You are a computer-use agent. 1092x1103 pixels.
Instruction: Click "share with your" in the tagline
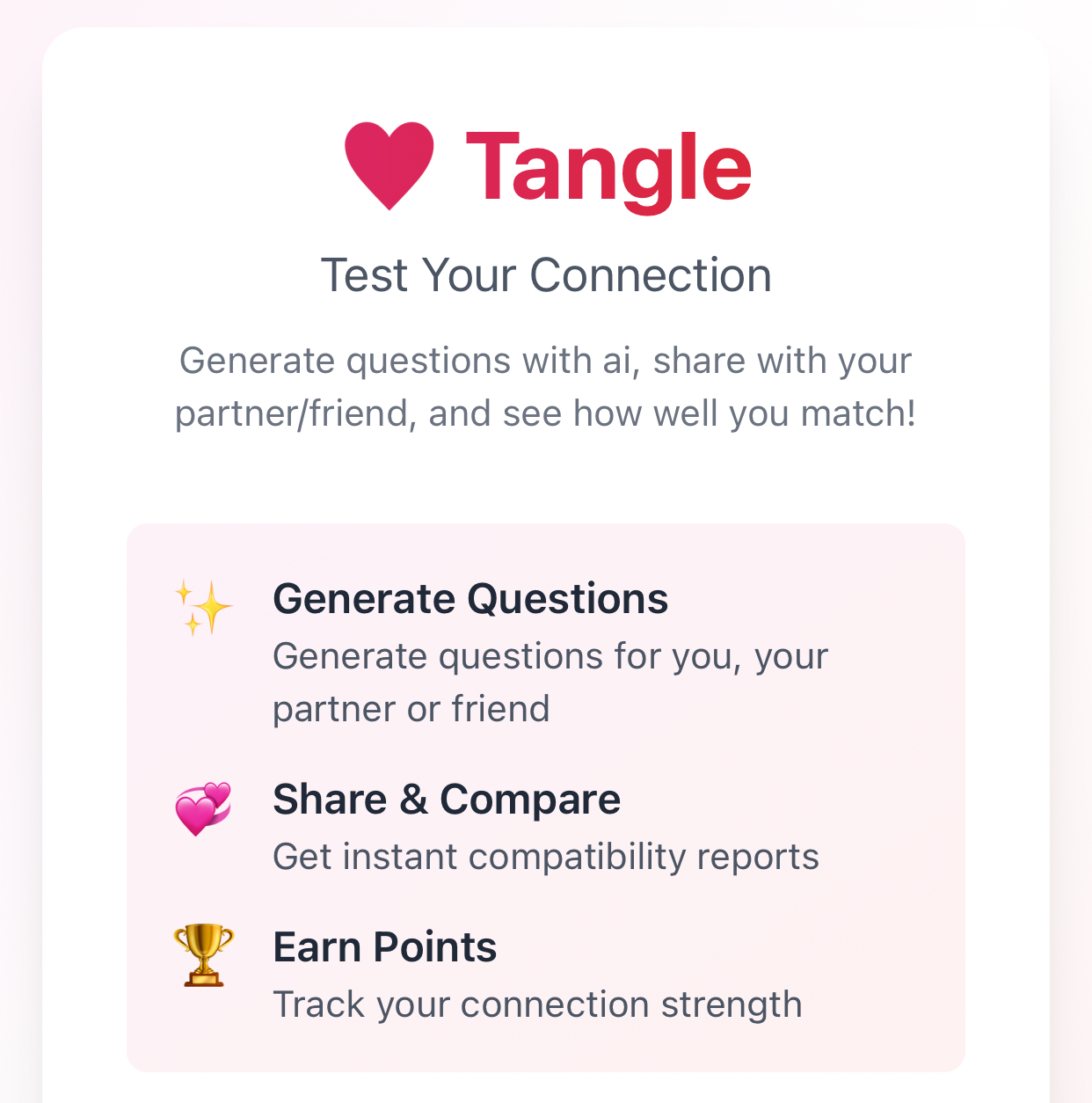[783, 361]
